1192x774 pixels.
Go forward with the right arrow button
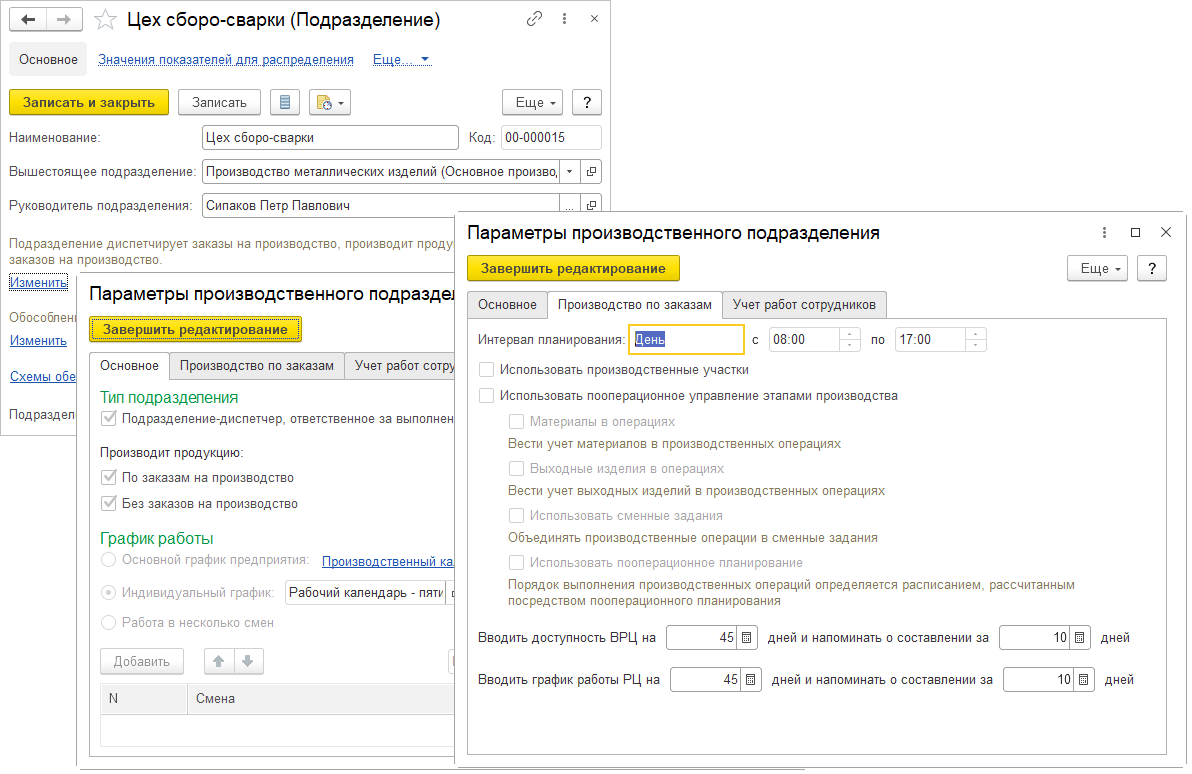point(65,20)
